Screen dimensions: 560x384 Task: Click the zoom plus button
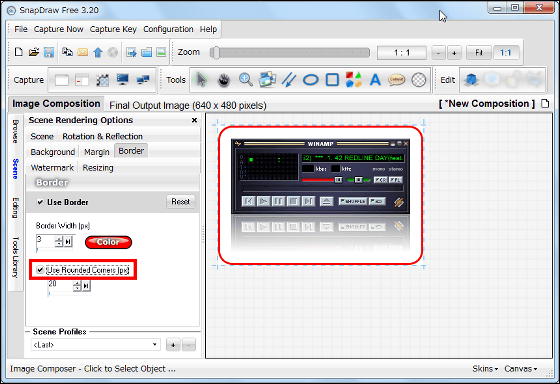(x=454, y=53)
